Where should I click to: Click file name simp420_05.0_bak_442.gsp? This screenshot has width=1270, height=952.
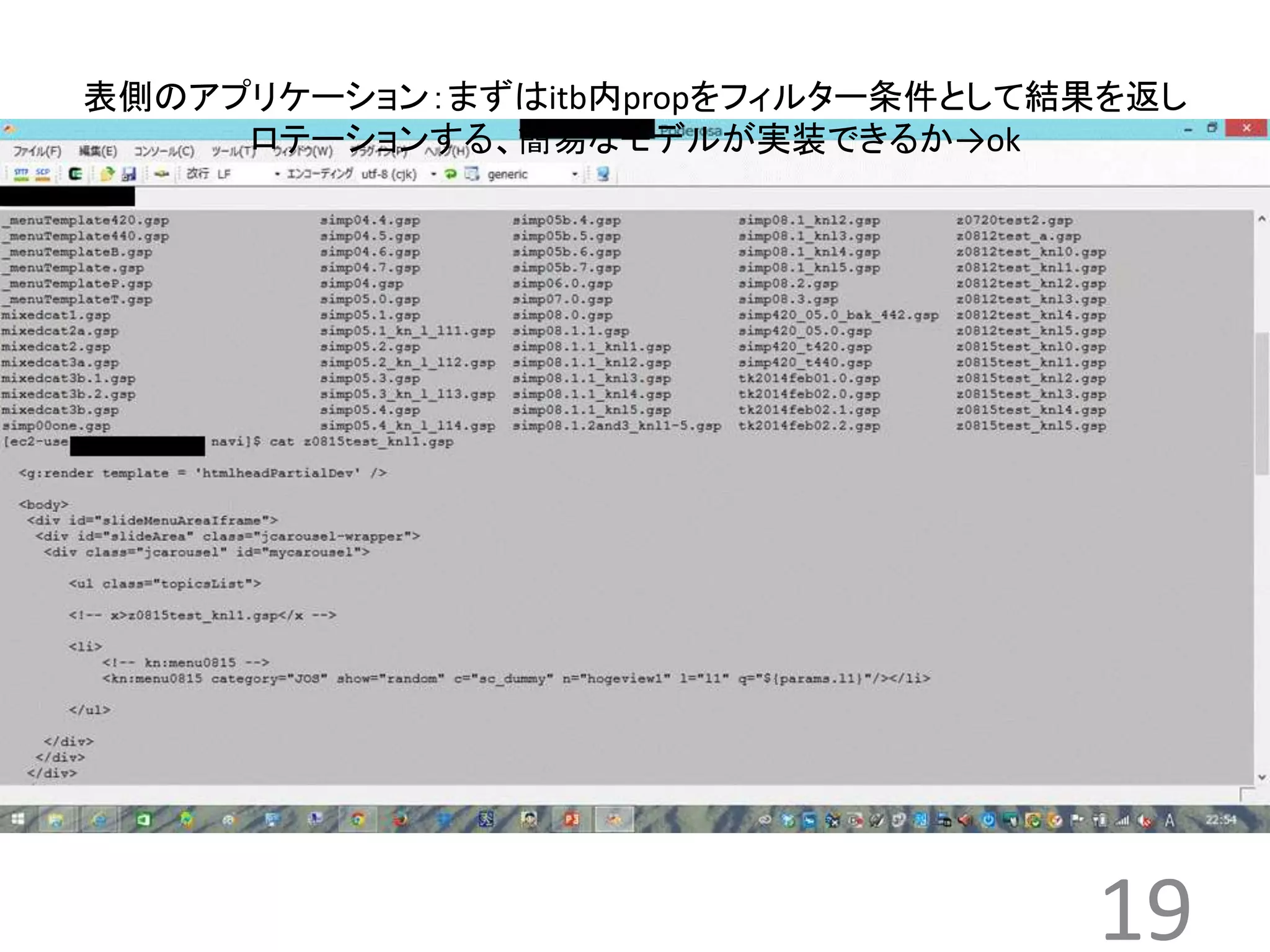pos(838,315)
